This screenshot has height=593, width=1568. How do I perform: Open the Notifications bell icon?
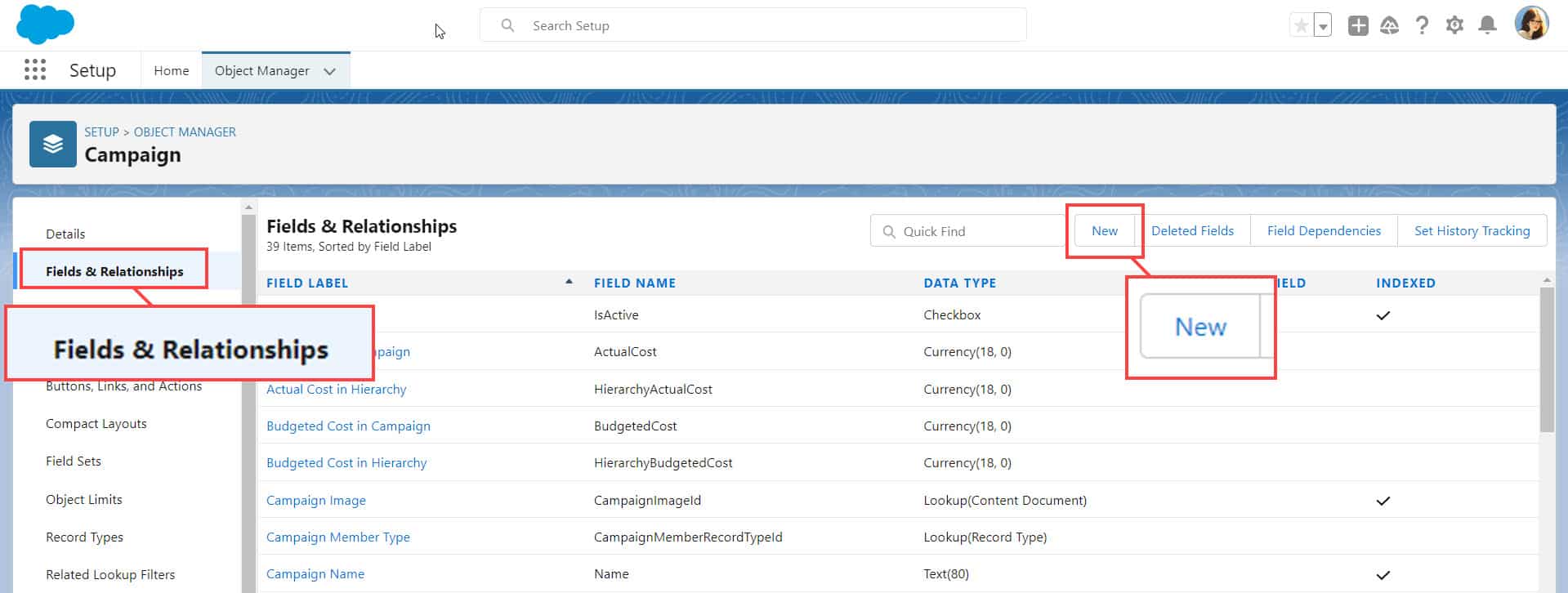point(1488,25)
